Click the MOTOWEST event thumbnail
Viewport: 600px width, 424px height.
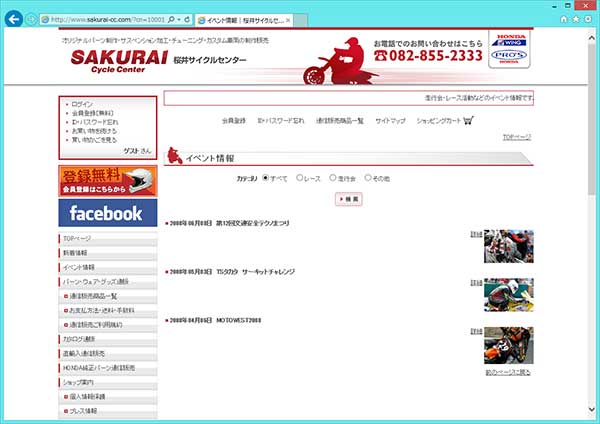[x=509, y=345]
